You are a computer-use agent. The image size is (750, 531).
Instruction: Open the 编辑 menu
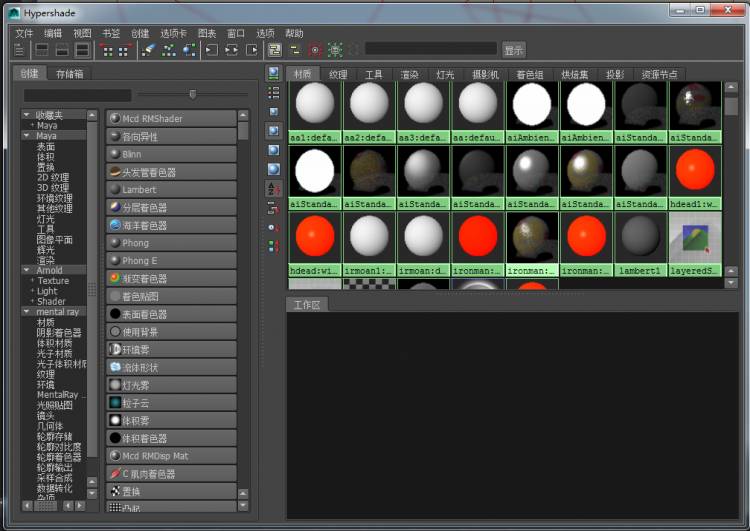[x=53, y=33]
